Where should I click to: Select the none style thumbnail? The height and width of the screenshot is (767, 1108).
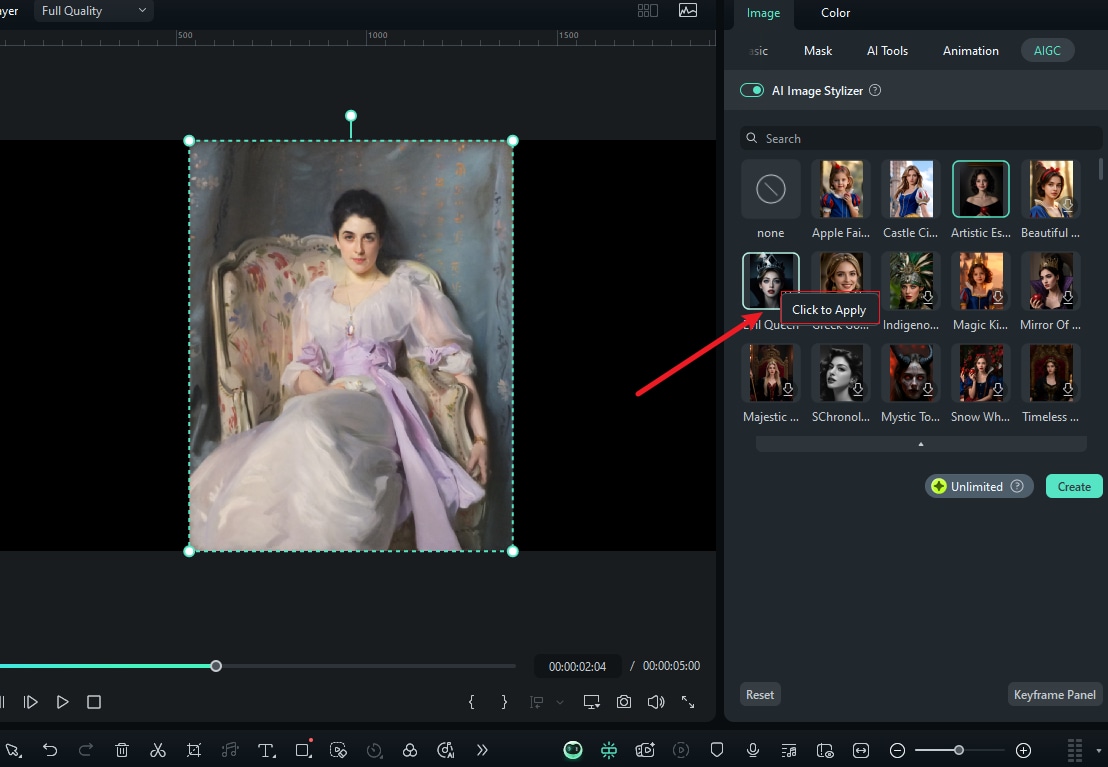click(770, 189)
